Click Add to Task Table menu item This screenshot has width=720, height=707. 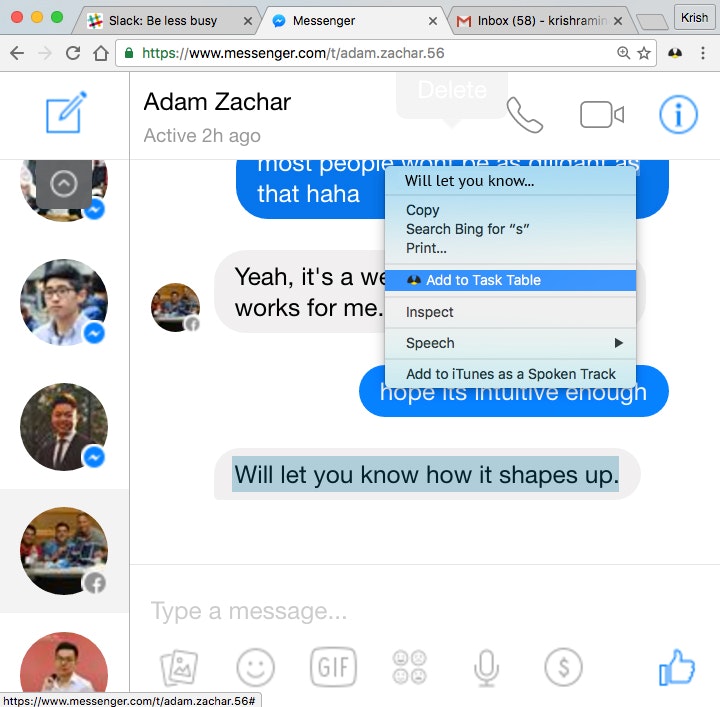point(510,280)
